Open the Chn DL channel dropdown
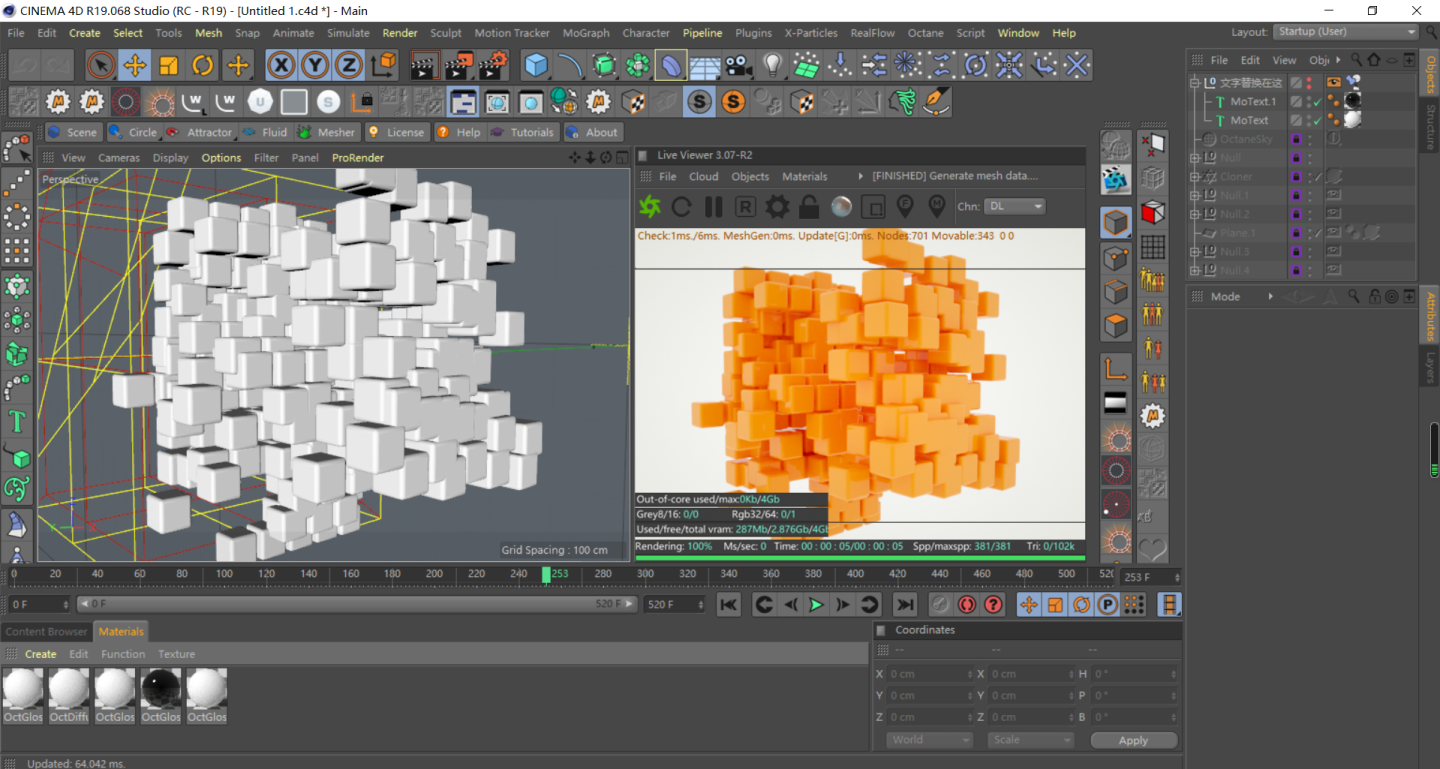Viewport: 1440px width, 769px height. click(1014, 206)
